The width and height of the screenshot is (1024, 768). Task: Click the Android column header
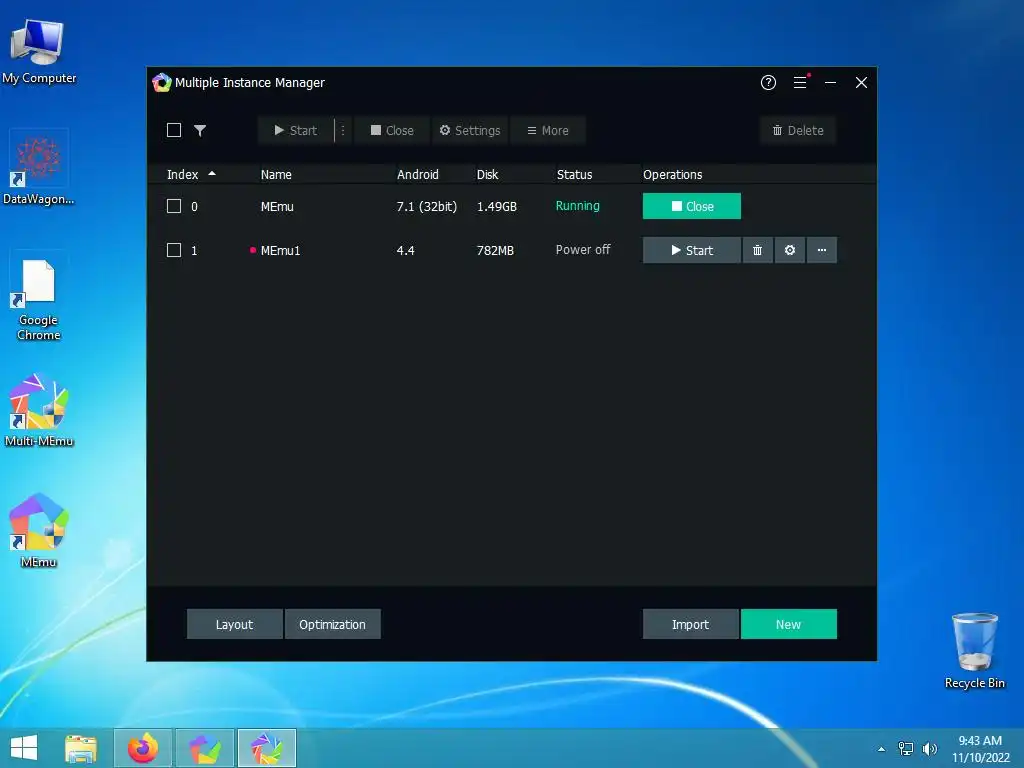pyautogui.click(x=418, y=174)
